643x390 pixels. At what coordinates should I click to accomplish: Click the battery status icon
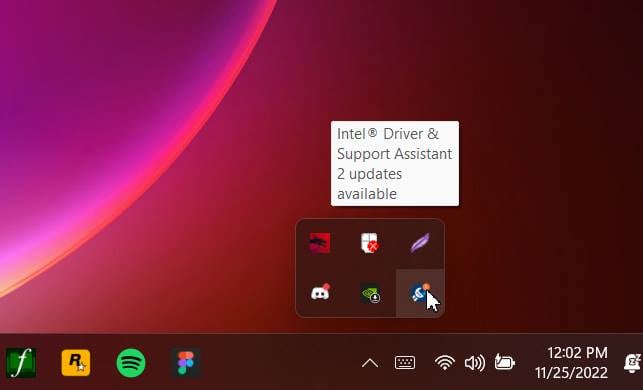click(x=504, y=362)
